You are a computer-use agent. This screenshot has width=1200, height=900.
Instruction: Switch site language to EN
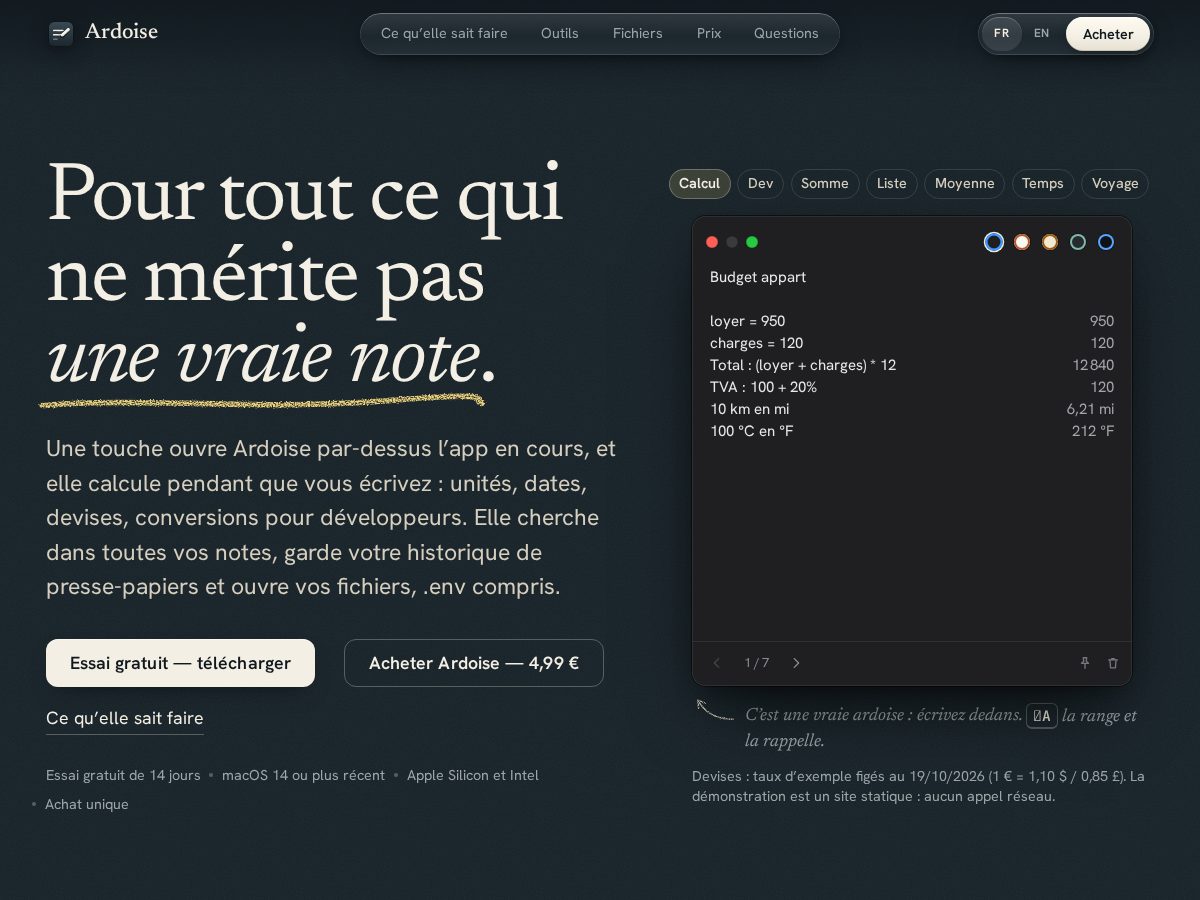[1042, 33]
